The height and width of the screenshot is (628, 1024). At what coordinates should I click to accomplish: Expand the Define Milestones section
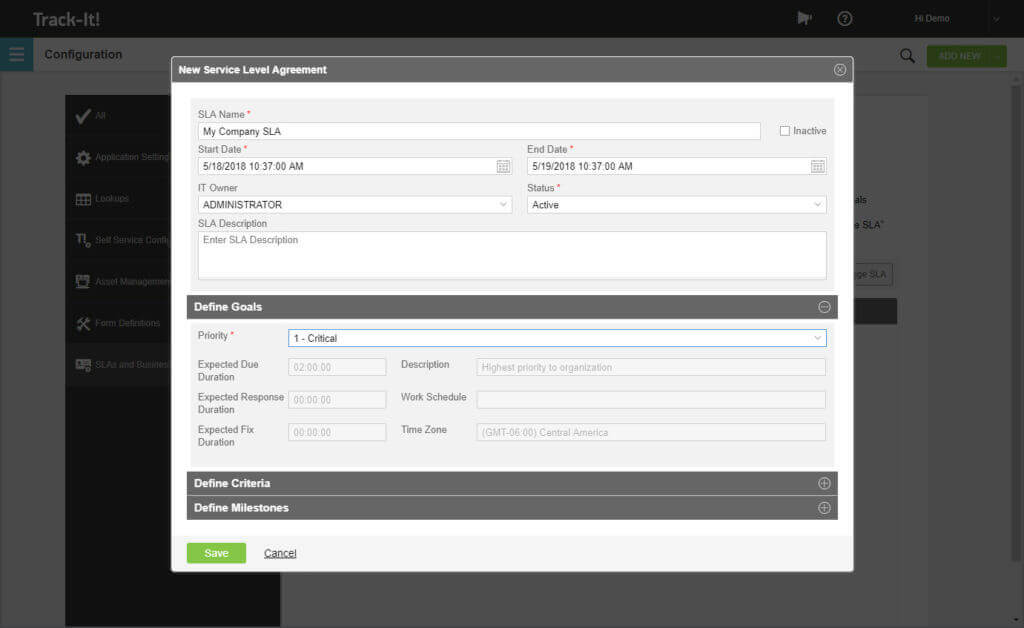tap(824, 507)
